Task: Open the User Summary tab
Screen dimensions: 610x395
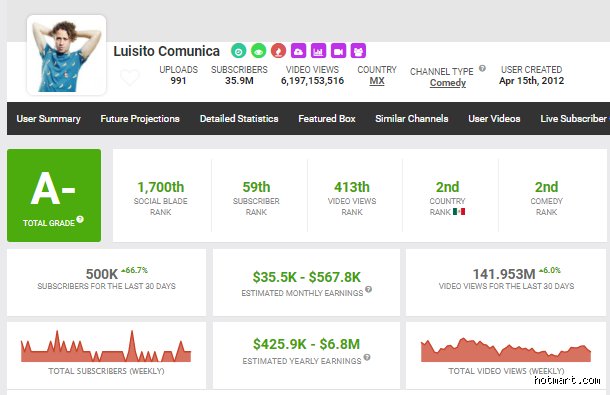Action: coord(48,119)
